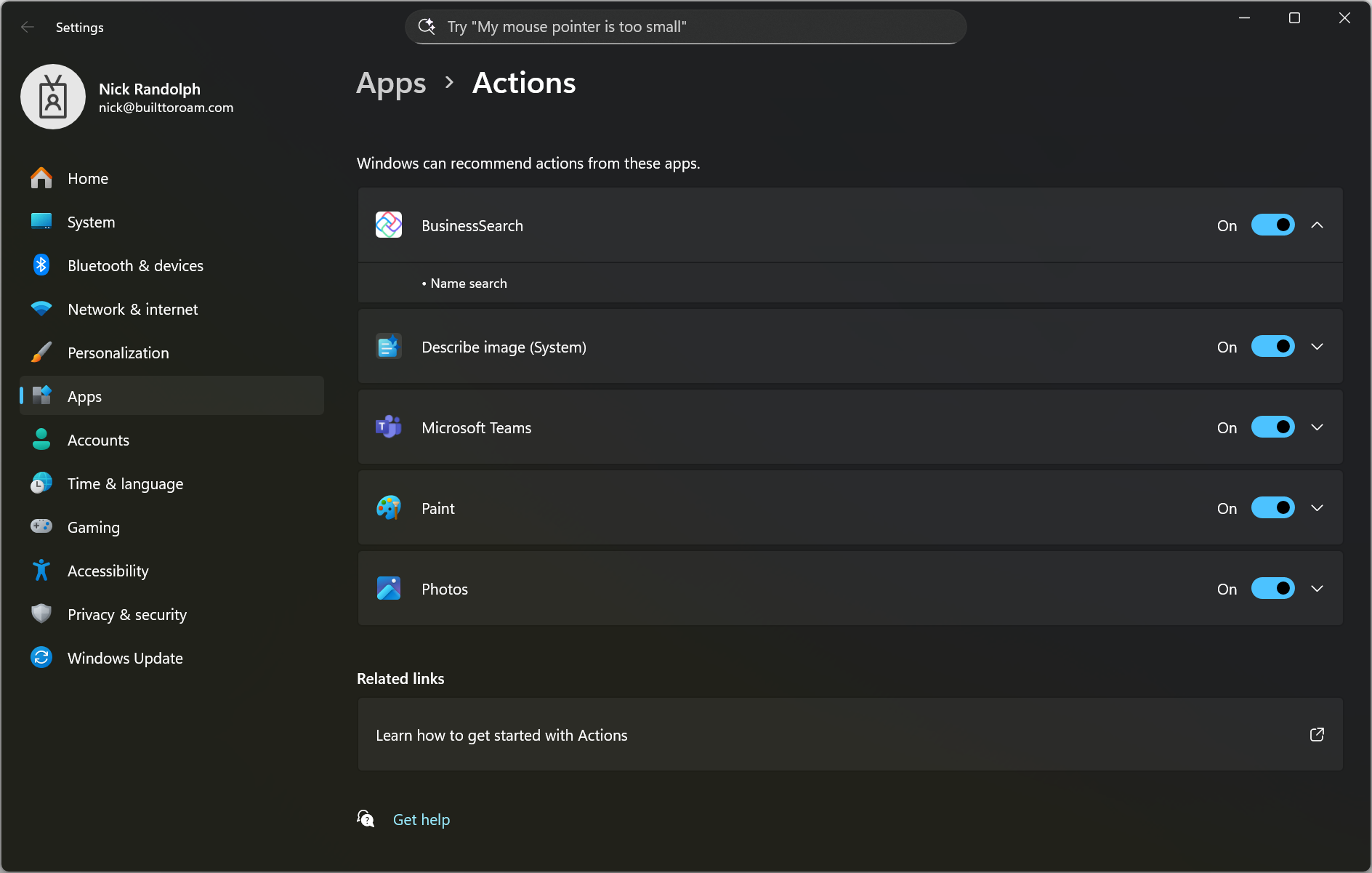Image resolution: width=1372 pixels, height=873 pixels.
Task: Expand the Paint actions chevron
Action: tap(1317, 508)
